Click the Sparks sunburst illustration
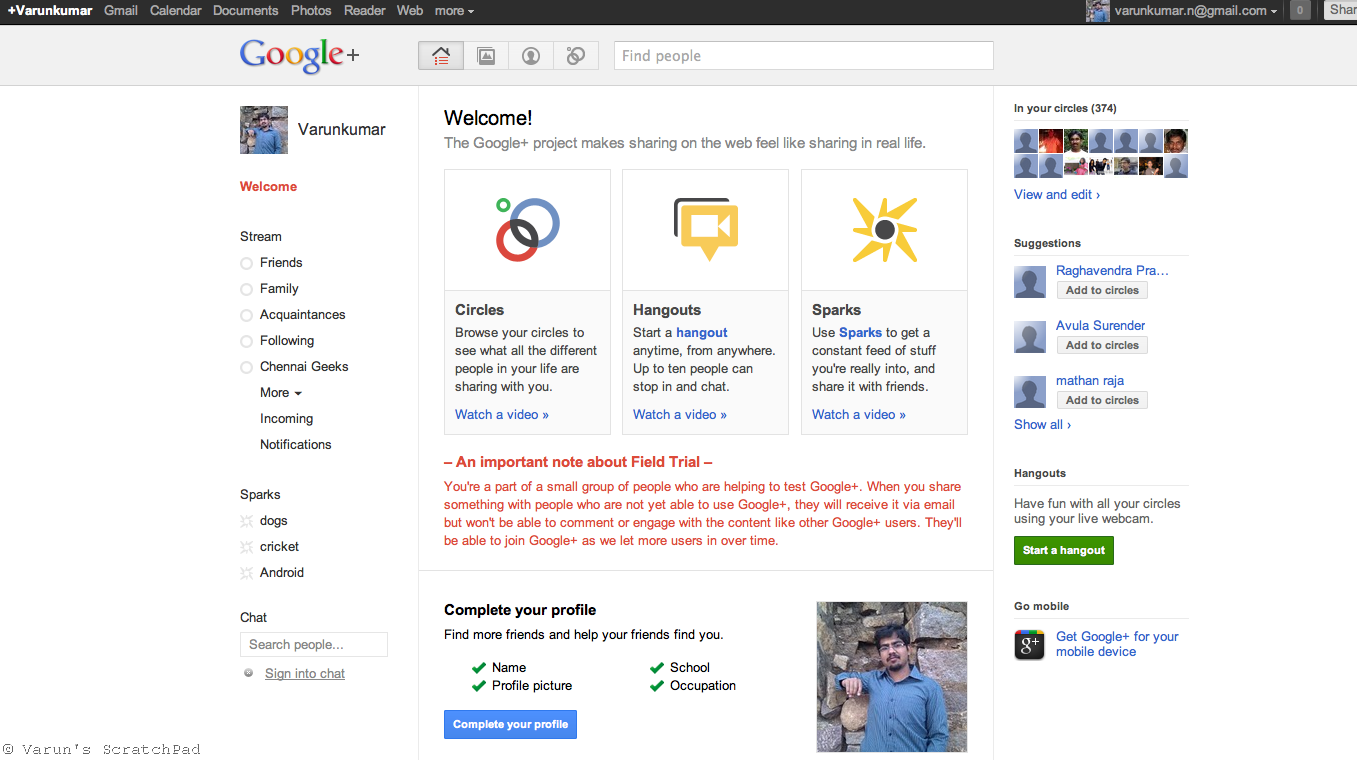This screenshot has height=760, width=1357. pos(884,230)
